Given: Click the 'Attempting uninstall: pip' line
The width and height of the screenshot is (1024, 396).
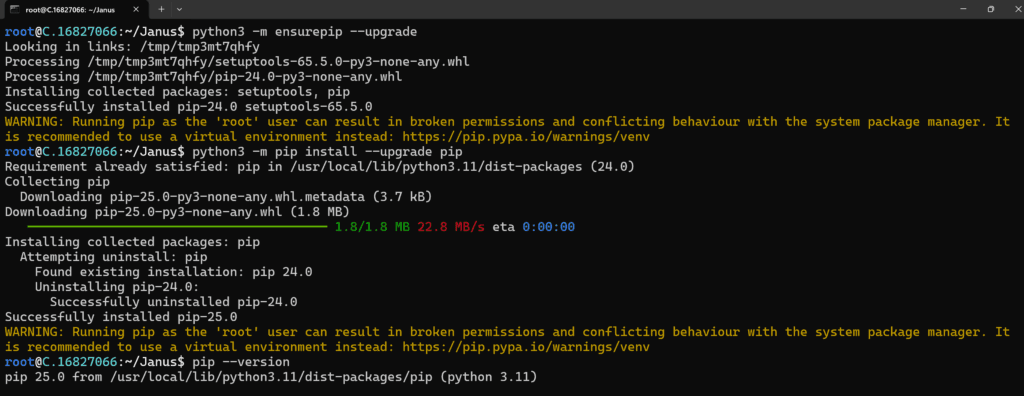Looking at the screenshot, I should coord(114,257).
